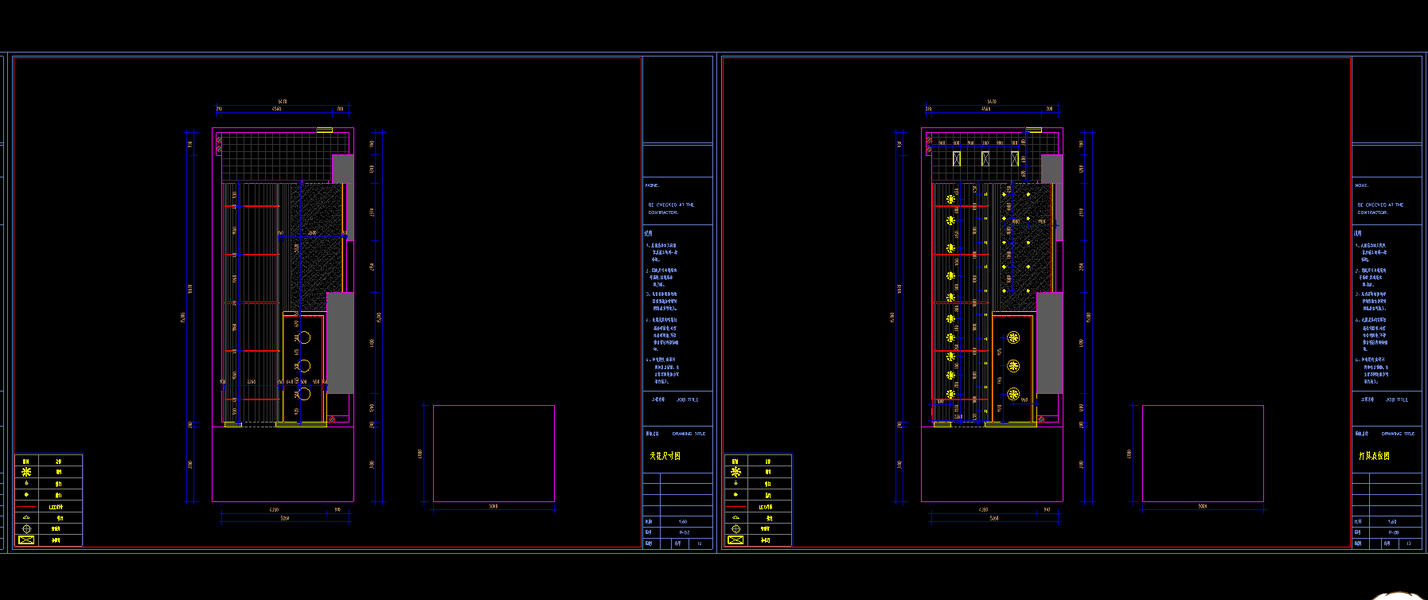This screenshot has height=600, width=1428.
Task: Click the red LED strip line in right legend
Action: [x=736, y=506]
